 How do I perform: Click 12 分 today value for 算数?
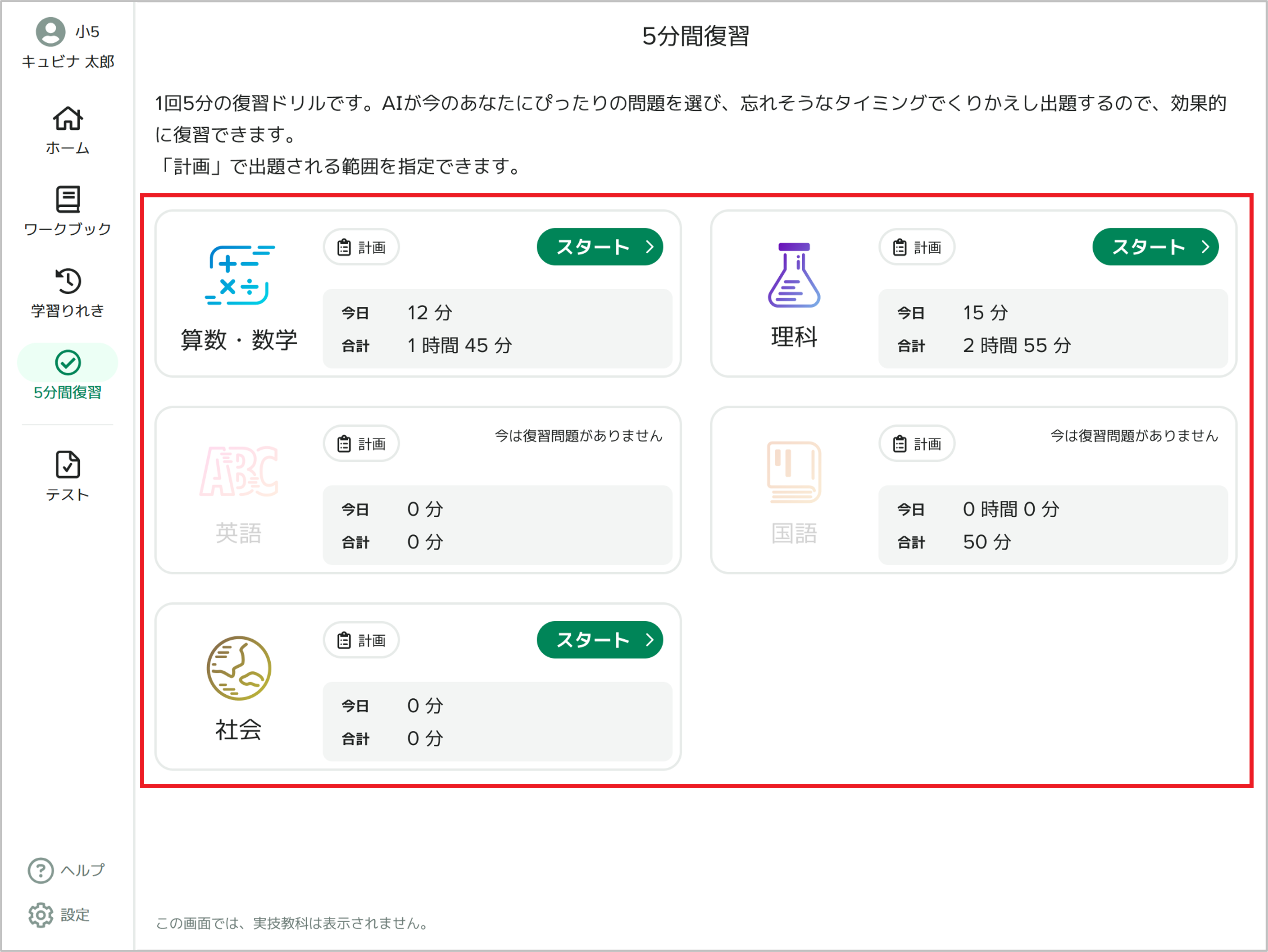pos(429,313)
